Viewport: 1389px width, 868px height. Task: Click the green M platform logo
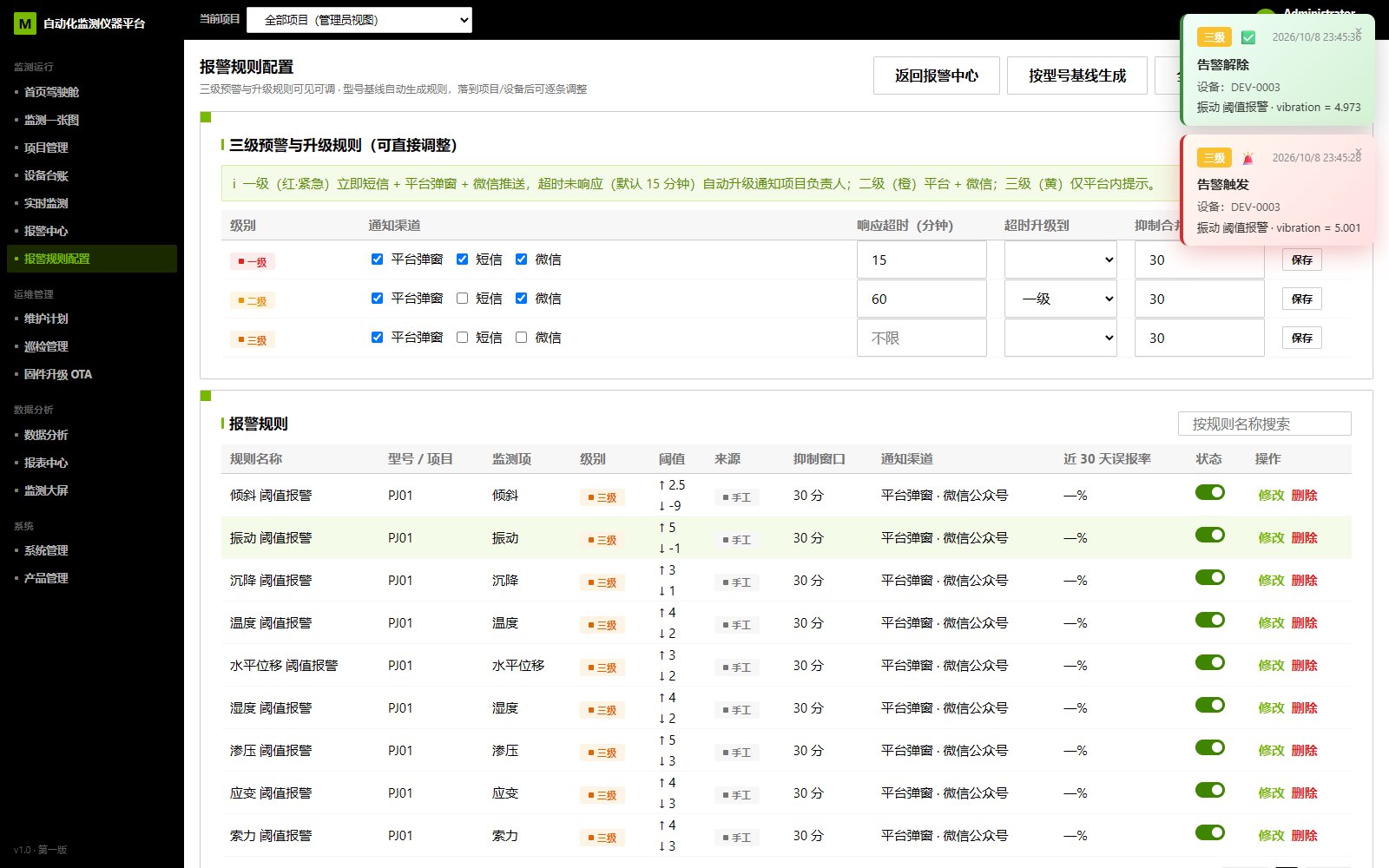tap(25, 23)
